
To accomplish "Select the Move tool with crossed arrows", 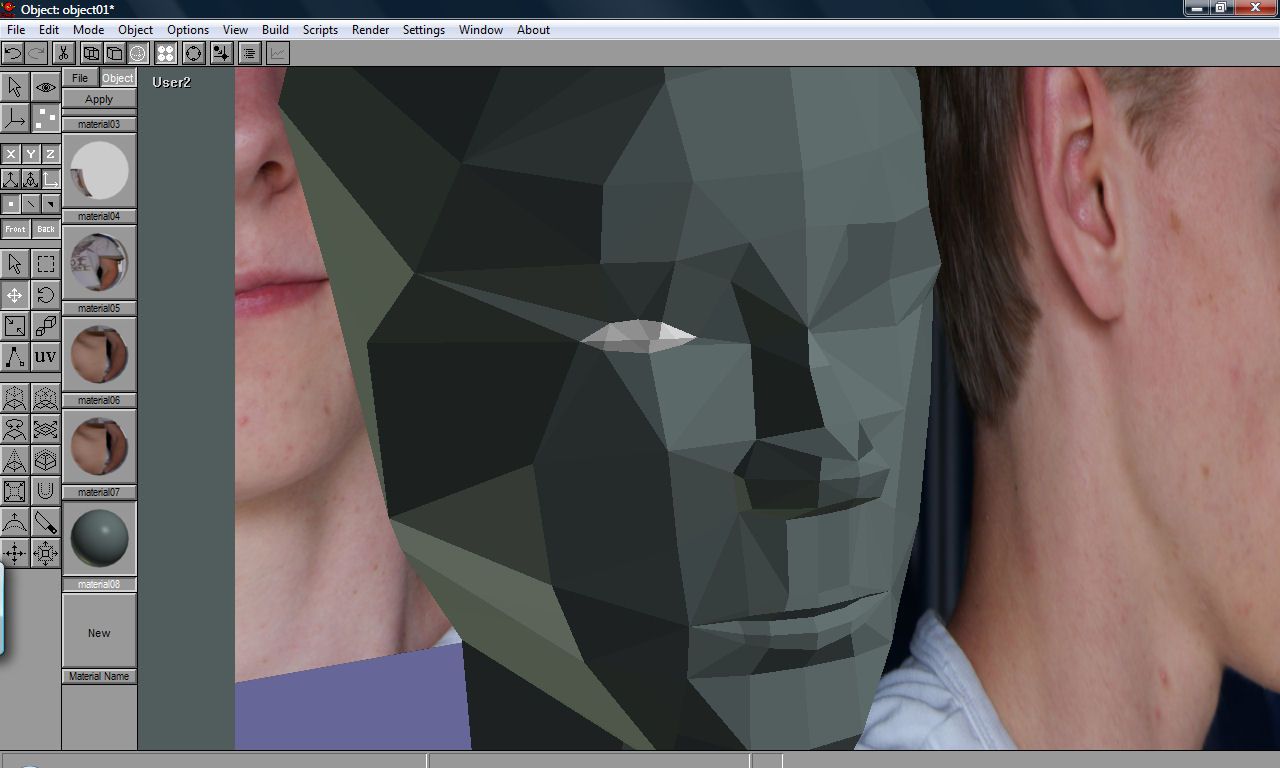I will pos(14,295).
